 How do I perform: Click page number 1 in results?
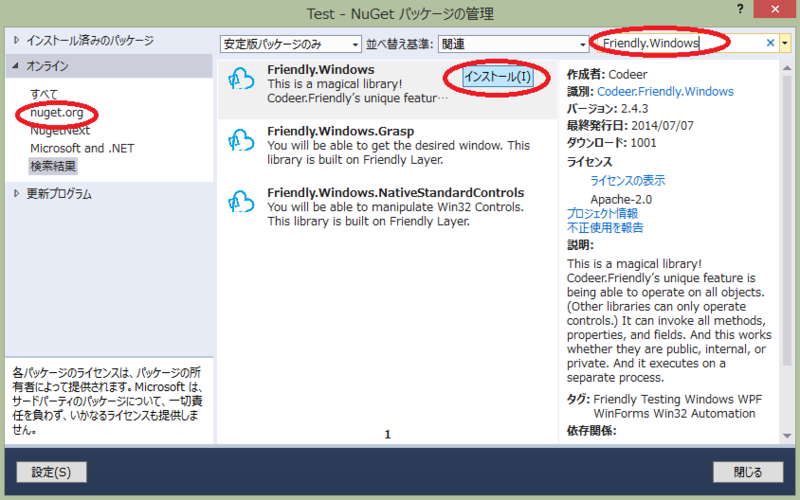pos(387,434)
